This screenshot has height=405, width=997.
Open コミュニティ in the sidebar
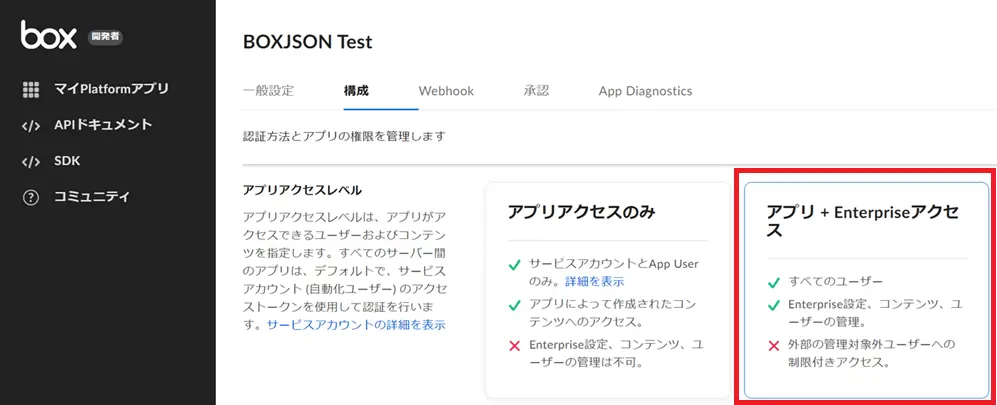pyautogui.click(x=91, y=196)
